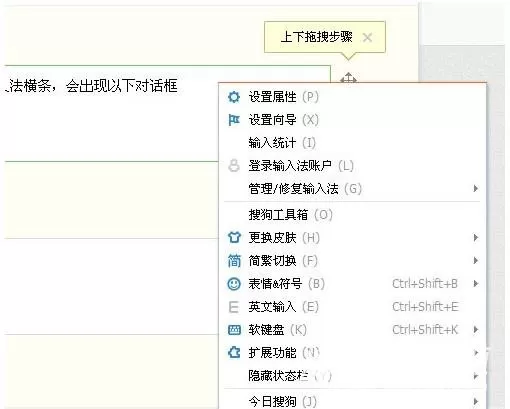Click the Ctrl+Shift+E shortcut text
The width and height of the screenshot is (510, 409).
click(x=425, y=307)
